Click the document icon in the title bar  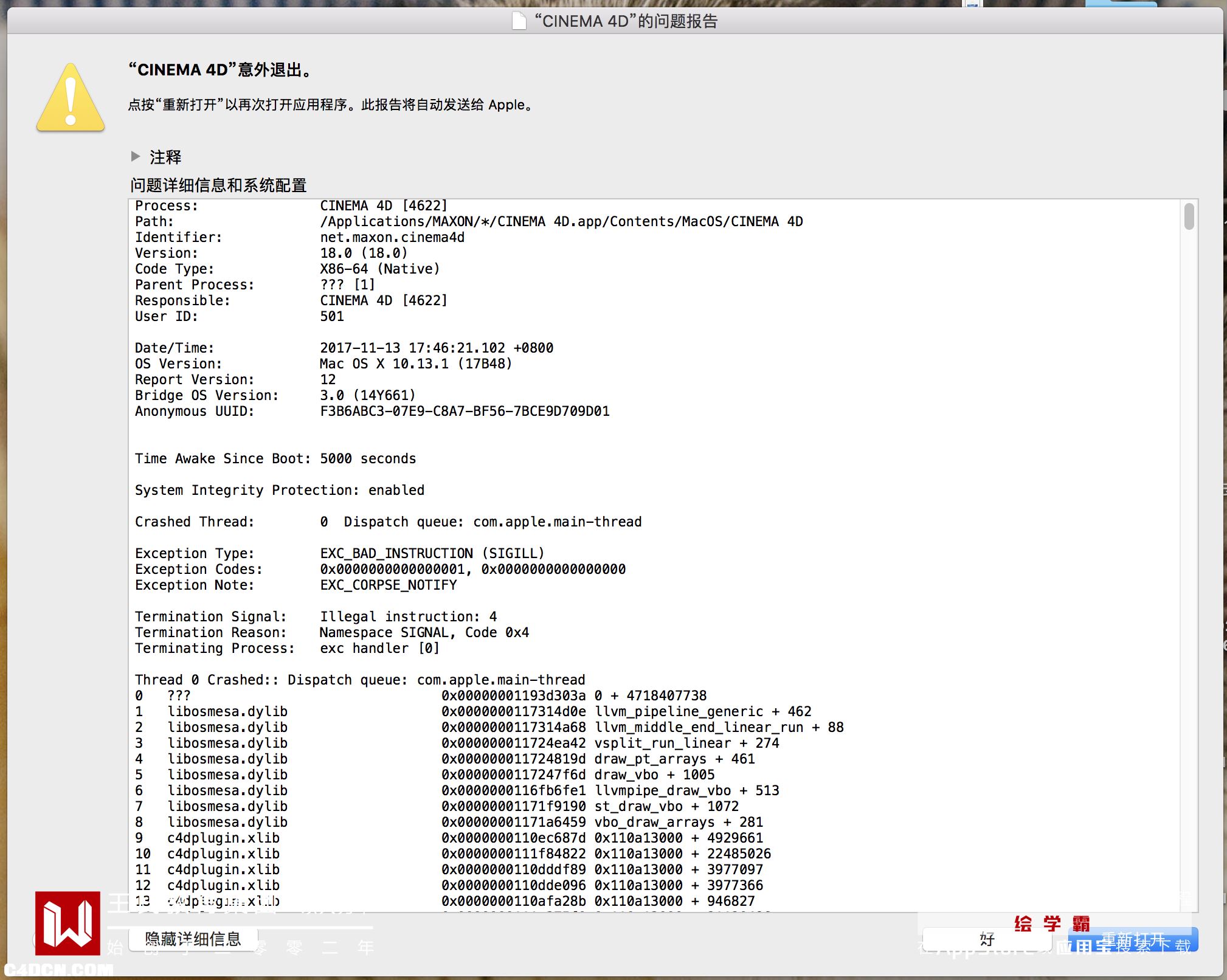click(519, 21)
